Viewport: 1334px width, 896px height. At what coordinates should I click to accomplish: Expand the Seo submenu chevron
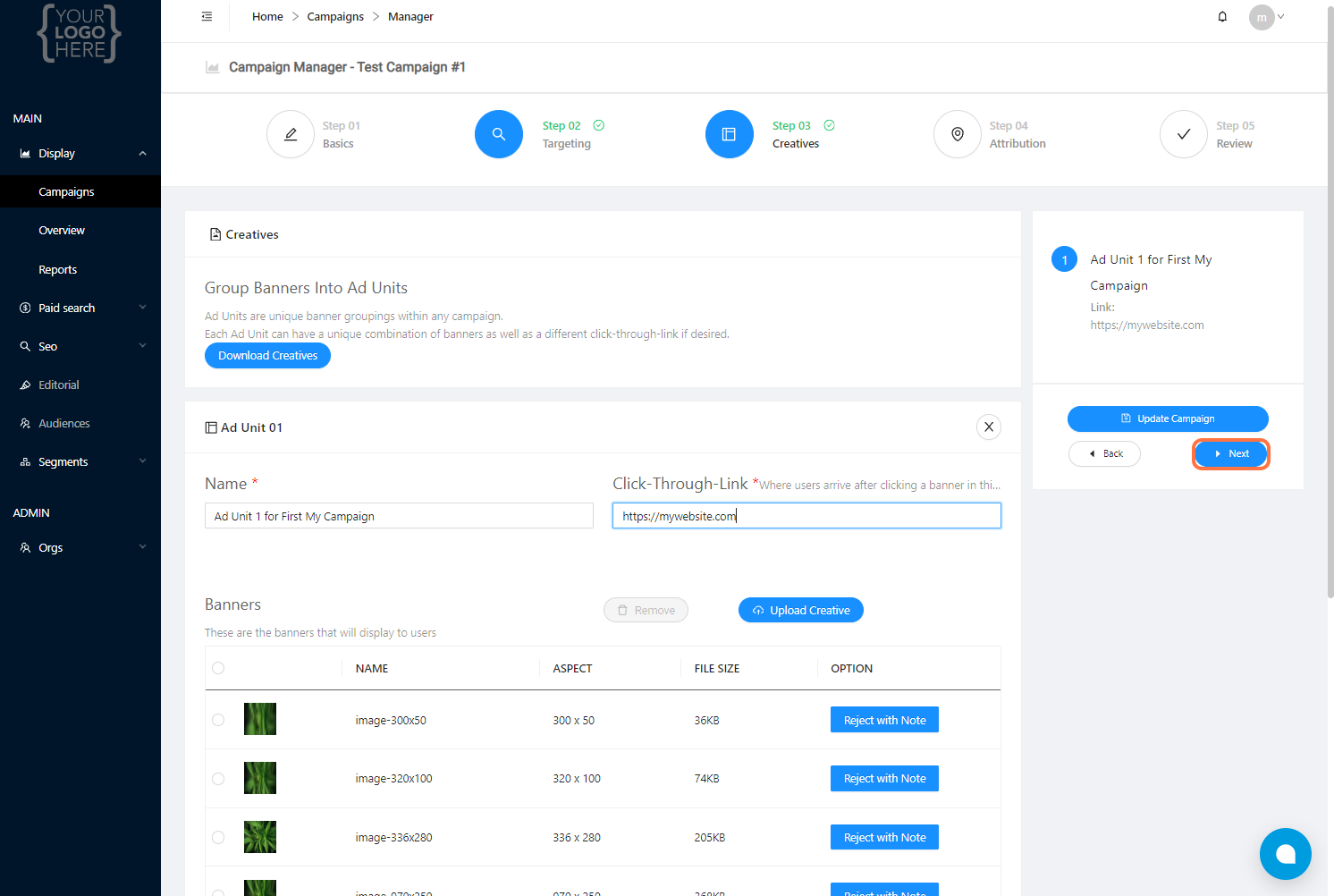click(142, 346)
